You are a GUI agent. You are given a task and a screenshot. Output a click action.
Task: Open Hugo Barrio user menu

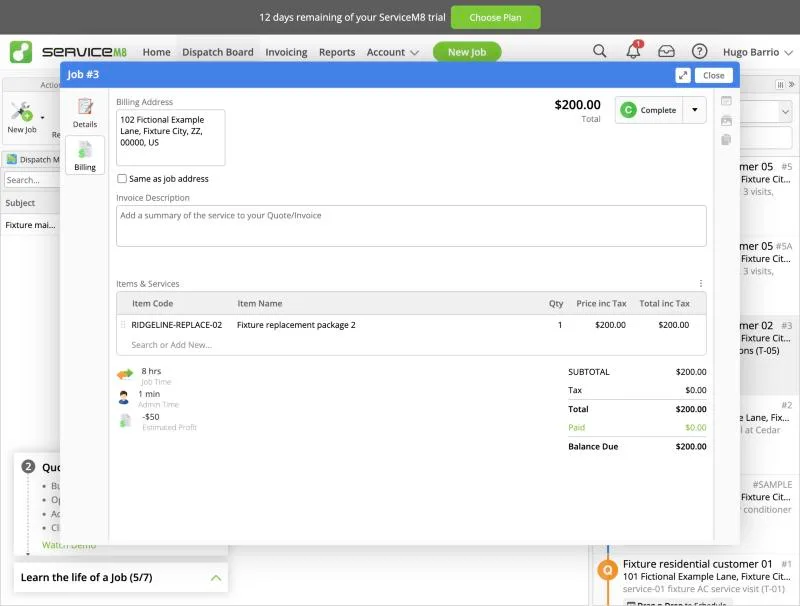758,52
